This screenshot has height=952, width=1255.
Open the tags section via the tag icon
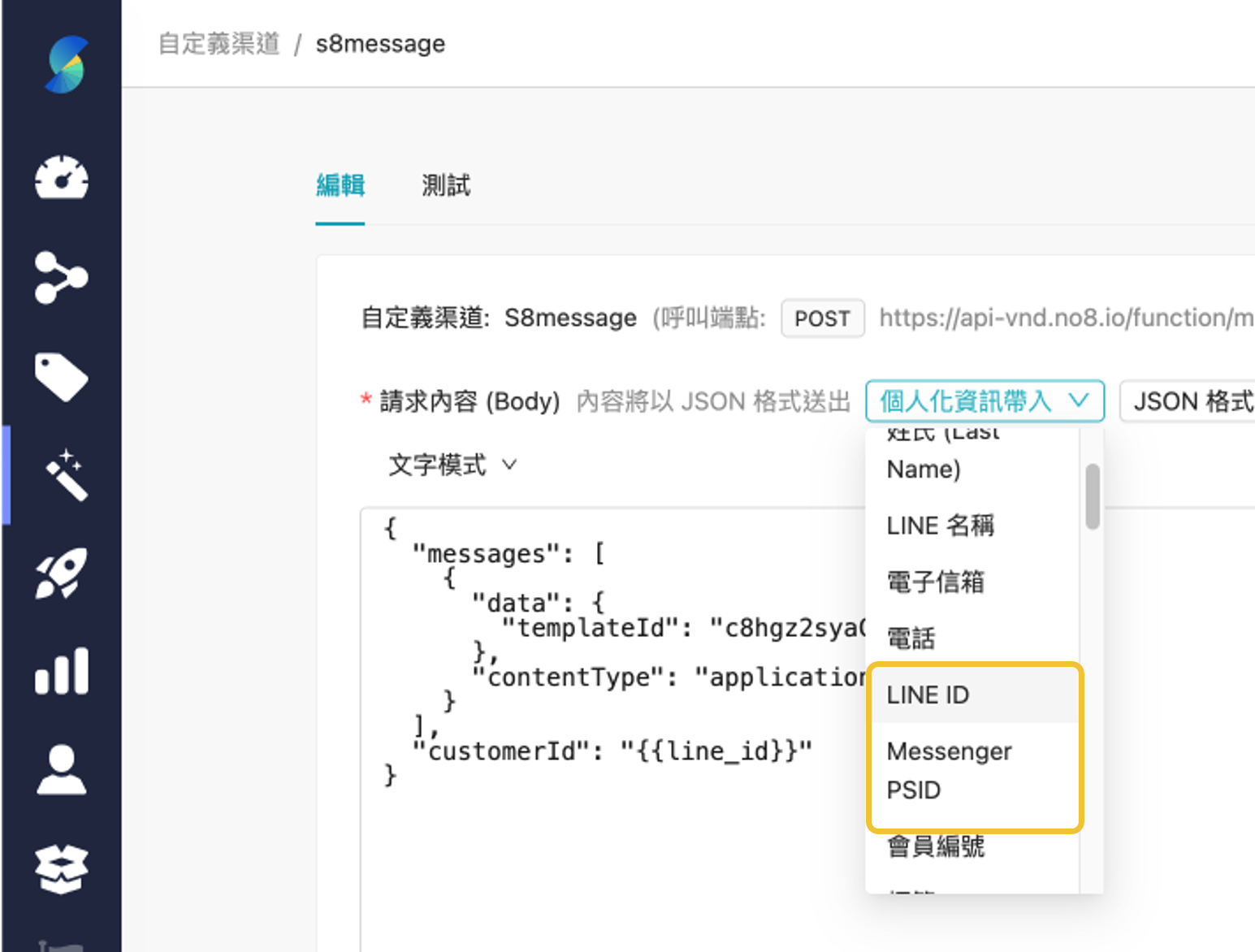pos(62,376)
